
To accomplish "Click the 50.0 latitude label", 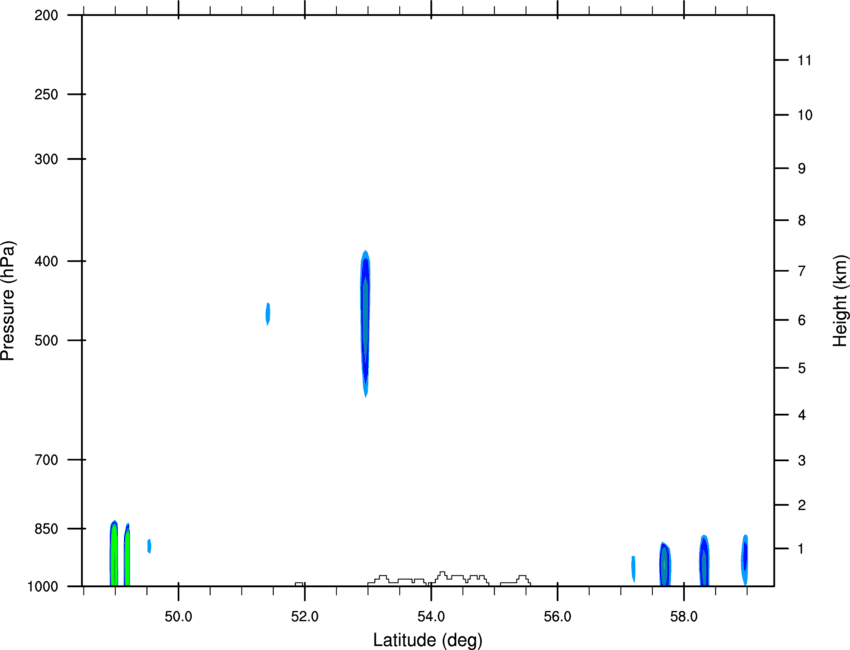I will [178, 617].
